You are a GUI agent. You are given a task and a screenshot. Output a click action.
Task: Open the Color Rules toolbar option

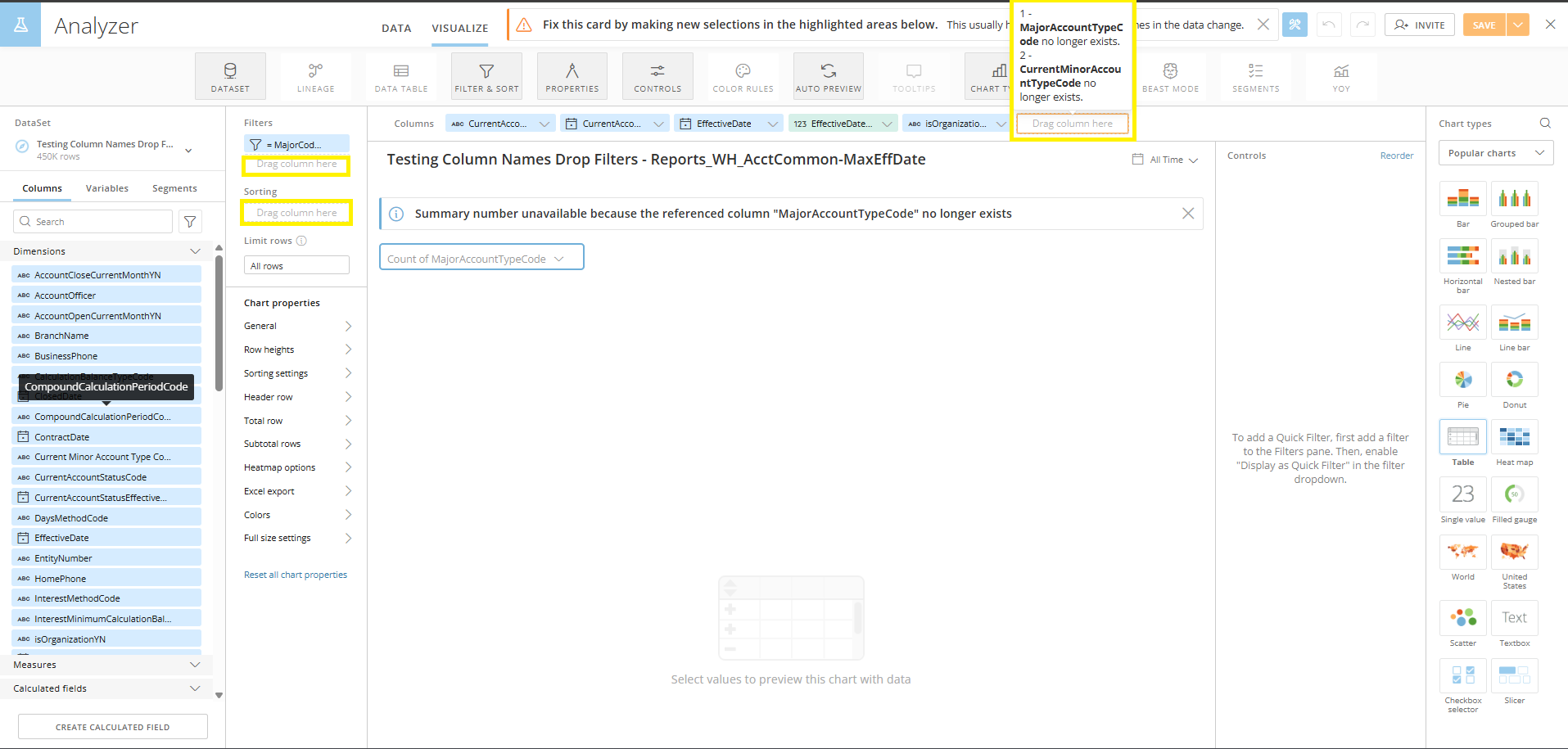click(743, 76)
